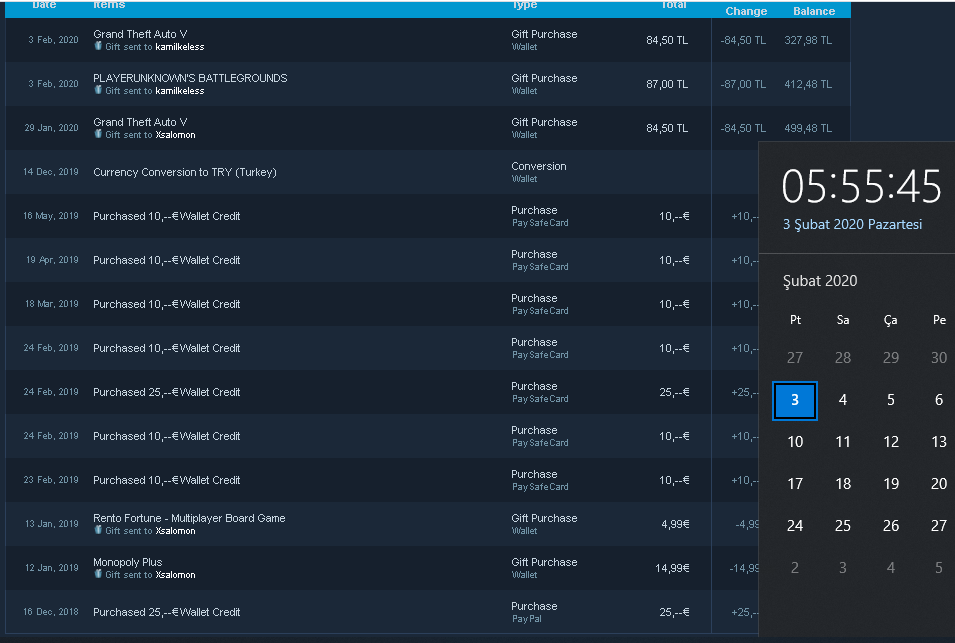Click the 14,99€ total amount
955x643 pixels.
tap(672, 568)
